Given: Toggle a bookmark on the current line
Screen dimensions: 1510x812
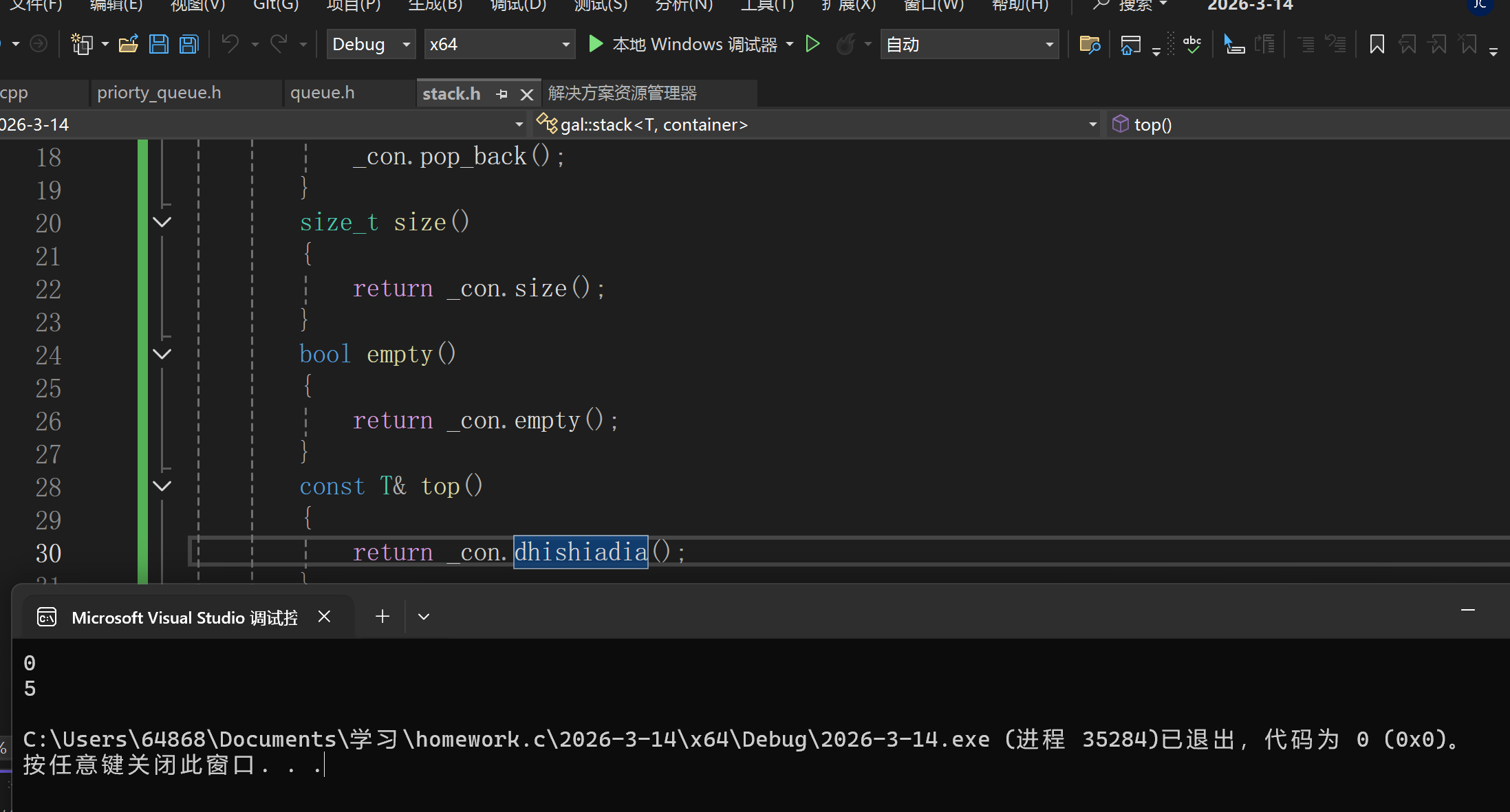Looking at the screenshot, I should (x=1377, y=45).
